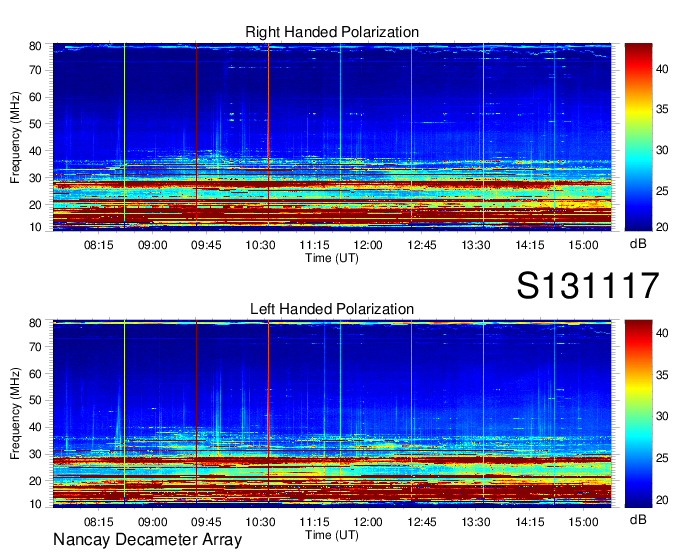Click the 11:15 tick on bottom plot
Viewport: 680px width, 552px height.
[x=314, y=522]
